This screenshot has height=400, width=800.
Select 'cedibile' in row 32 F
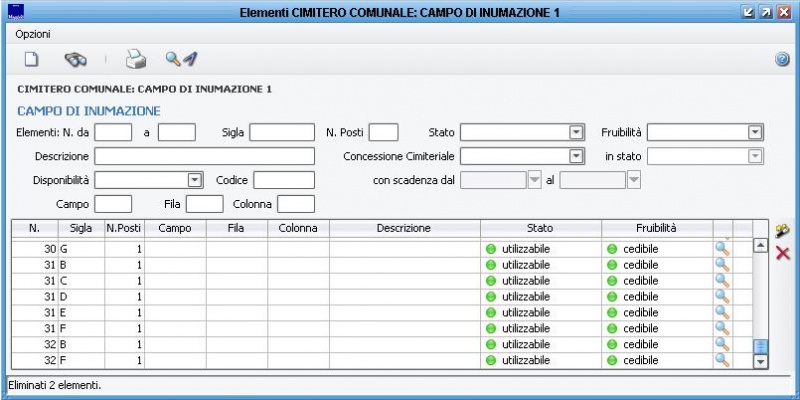coord(640,360)
